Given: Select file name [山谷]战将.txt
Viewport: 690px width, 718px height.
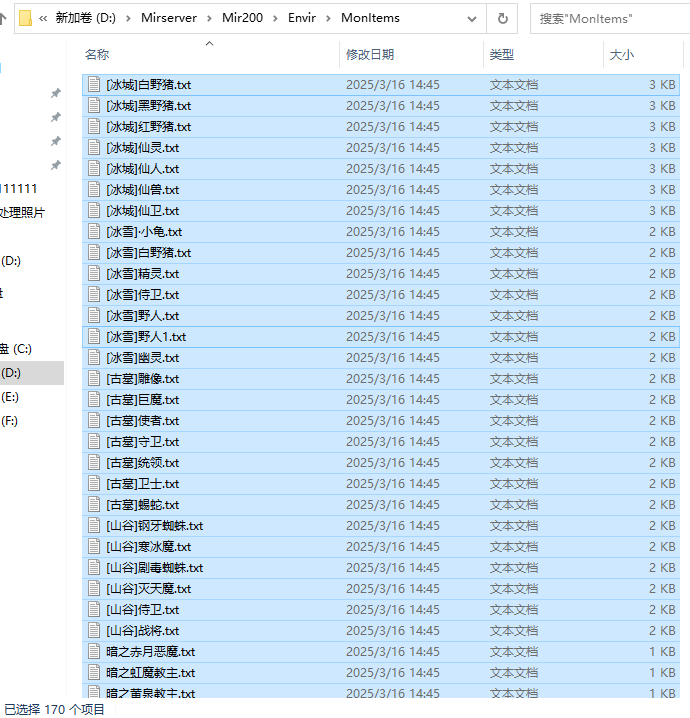Looking at the screenshot, I should [142, 631].
